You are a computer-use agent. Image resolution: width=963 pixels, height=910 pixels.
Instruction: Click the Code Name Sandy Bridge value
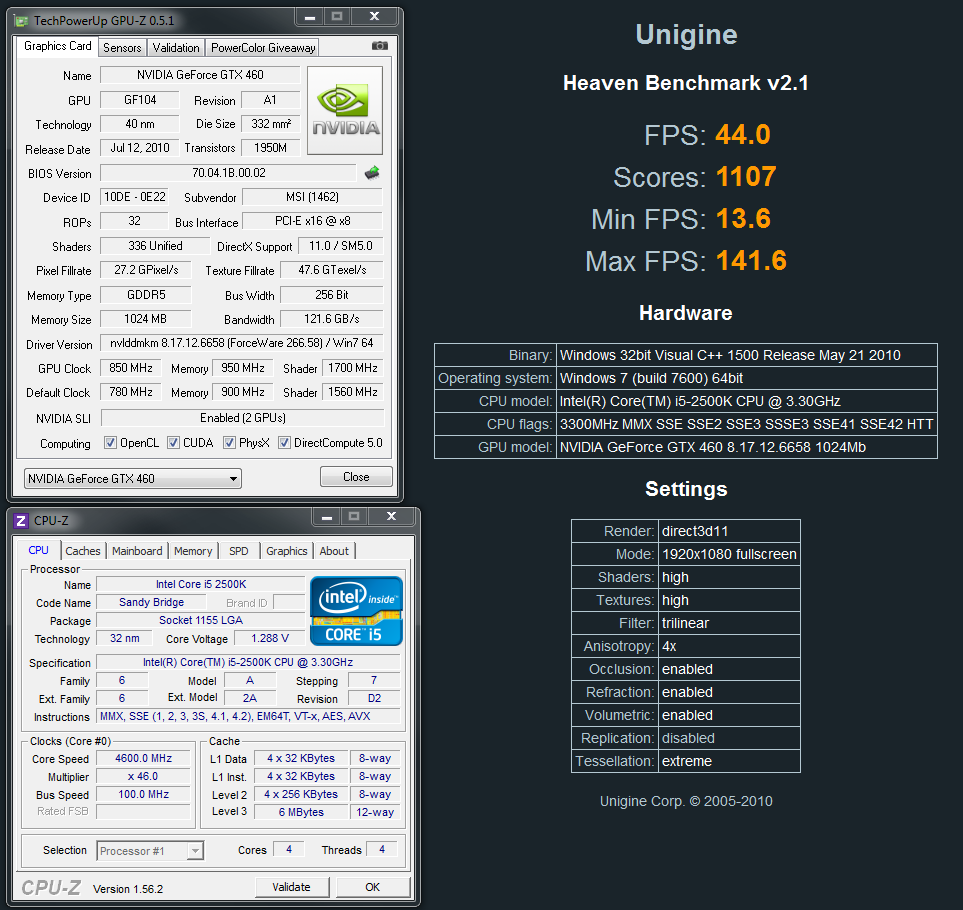point(152,602)
